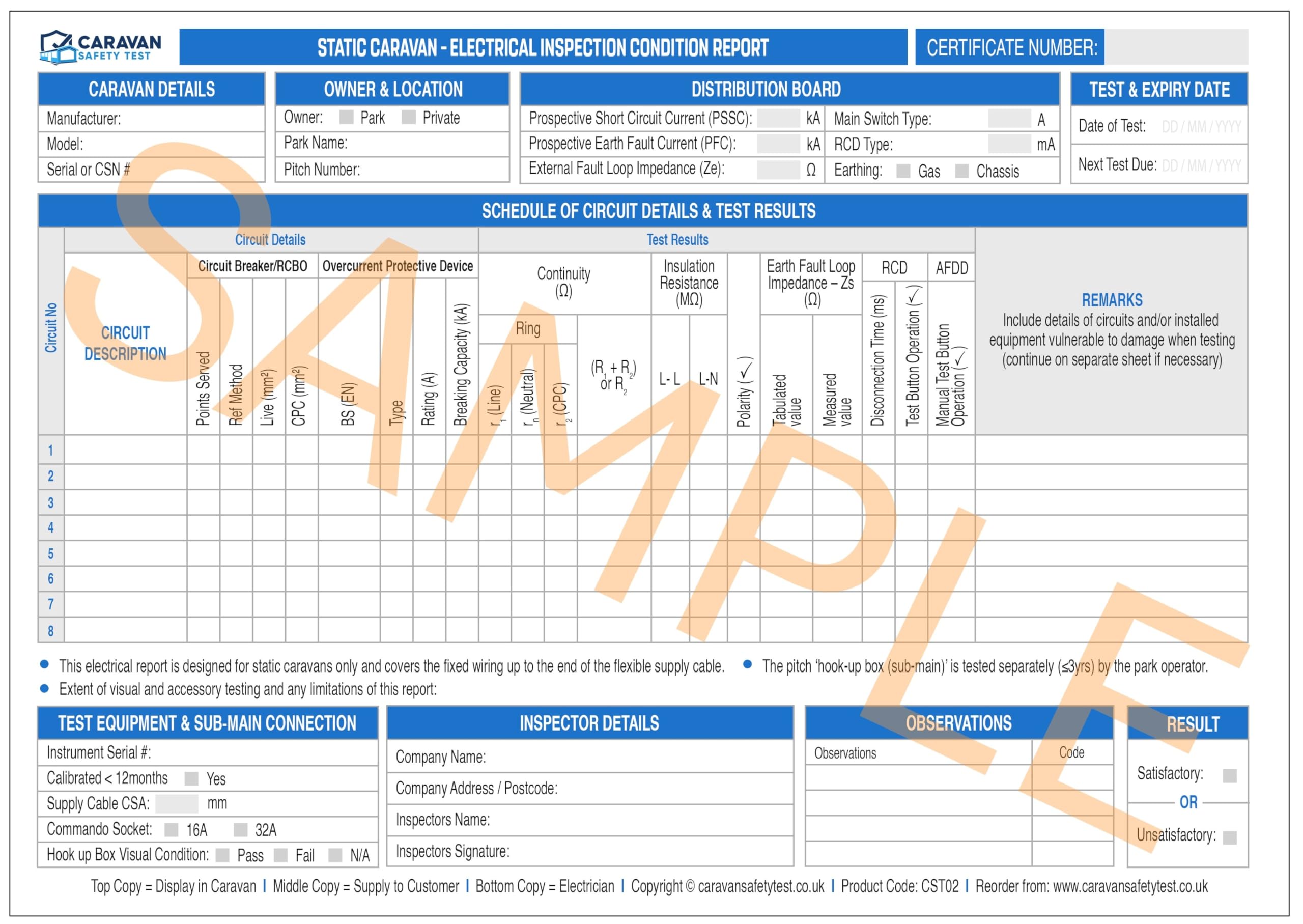This screenshot has width=1303, height=924.
Task: Check the Gas earthing box
Action: coord(903,171)
